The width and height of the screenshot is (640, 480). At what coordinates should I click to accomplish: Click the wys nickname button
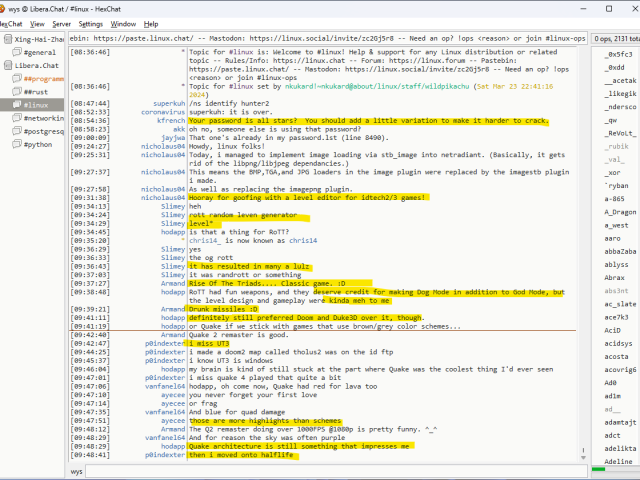point(77,471)
